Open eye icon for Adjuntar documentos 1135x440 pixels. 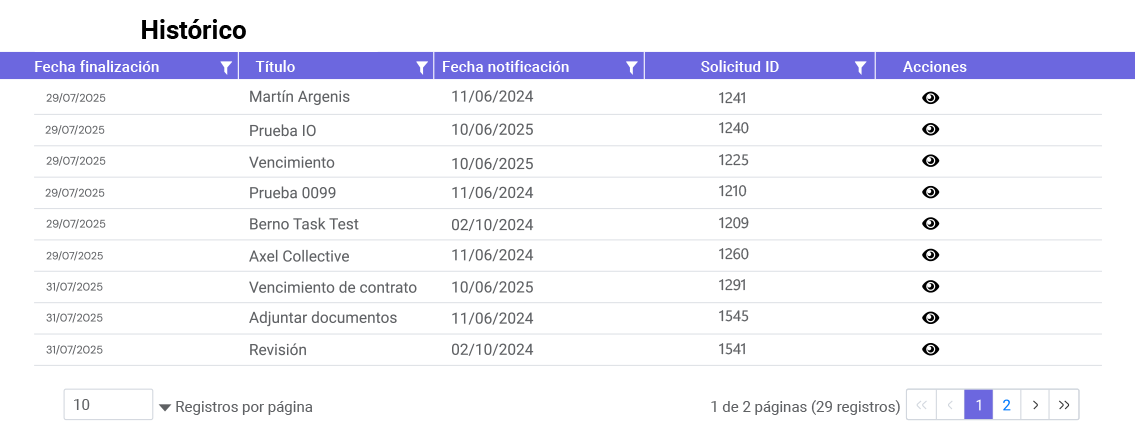pyautogui.click(x=930, y=318)
